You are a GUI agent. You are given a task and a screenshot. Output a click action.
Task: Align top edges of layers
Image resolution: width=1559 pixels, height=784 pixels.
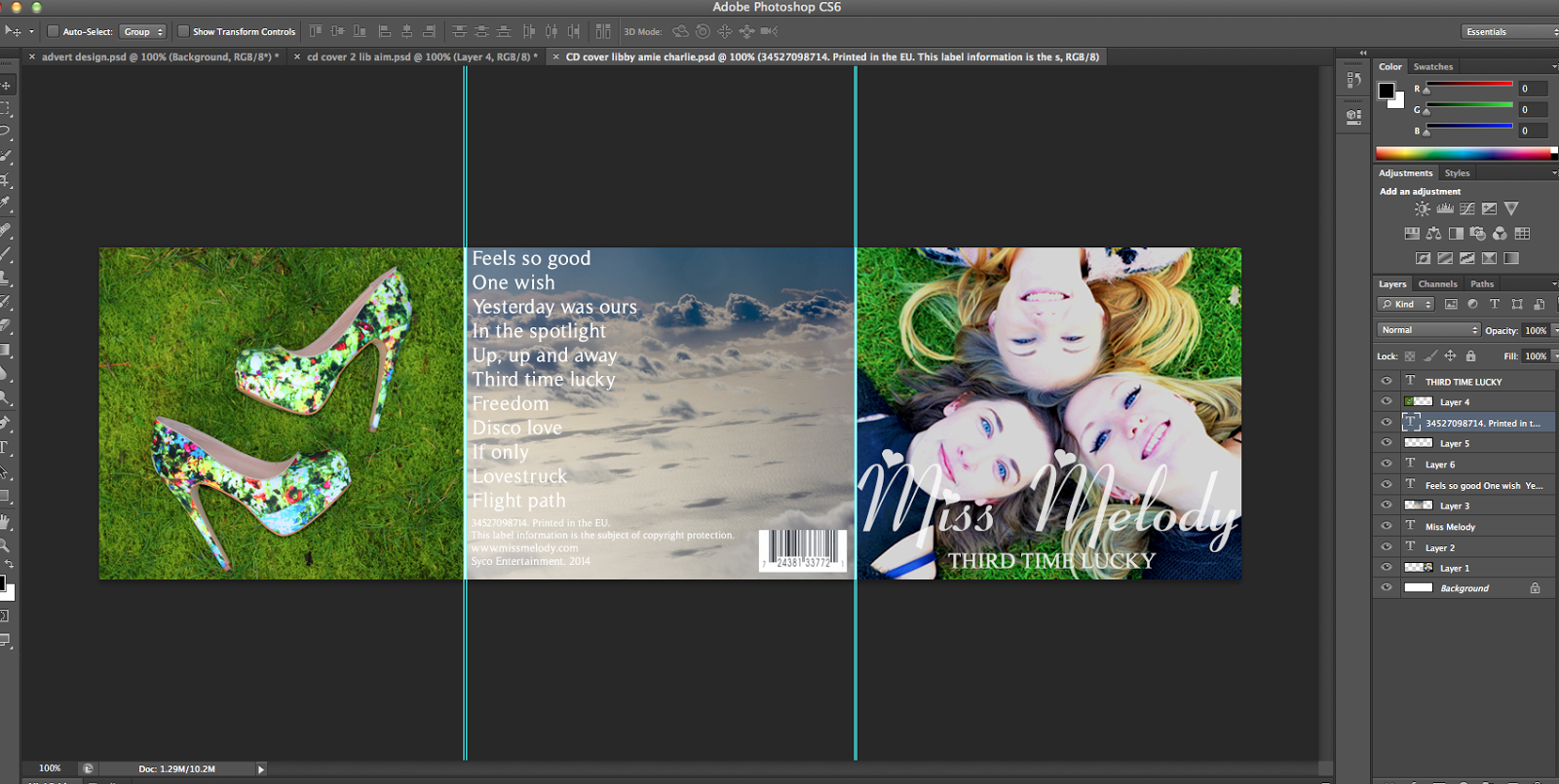pyautogui.click(x=316, y=31)
